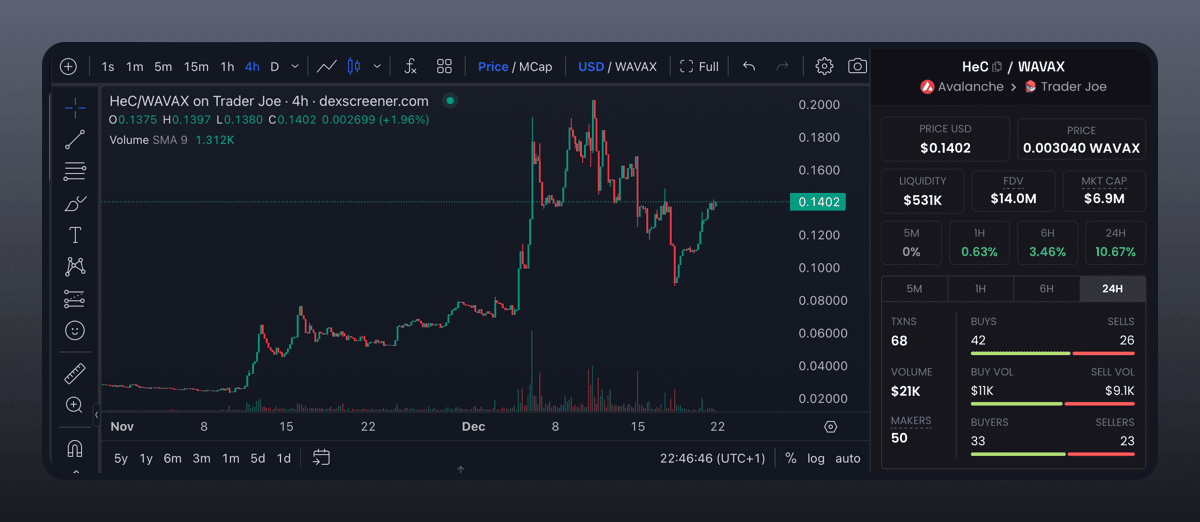This screenshot has width=1200, height=522.
Task: Switch chart to MCap view
Action: 535,67
